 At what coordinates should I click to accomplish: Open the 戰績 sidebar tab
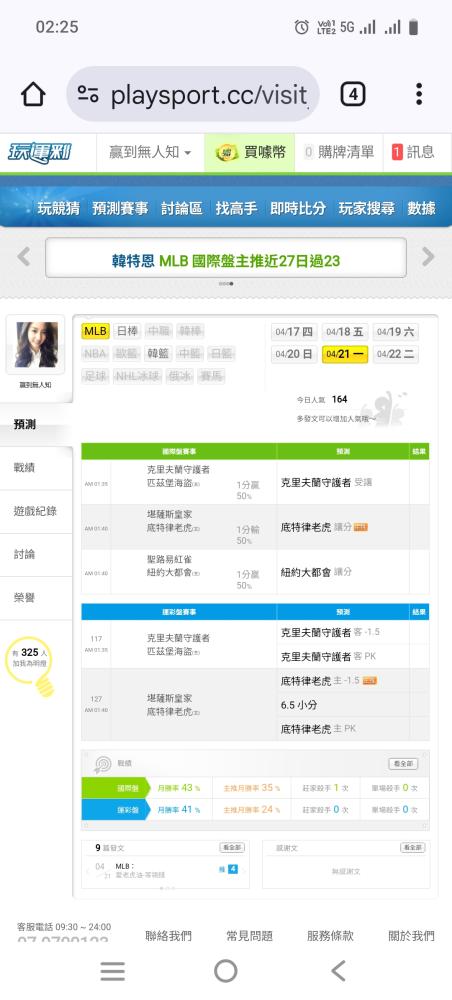click(36, 467)
